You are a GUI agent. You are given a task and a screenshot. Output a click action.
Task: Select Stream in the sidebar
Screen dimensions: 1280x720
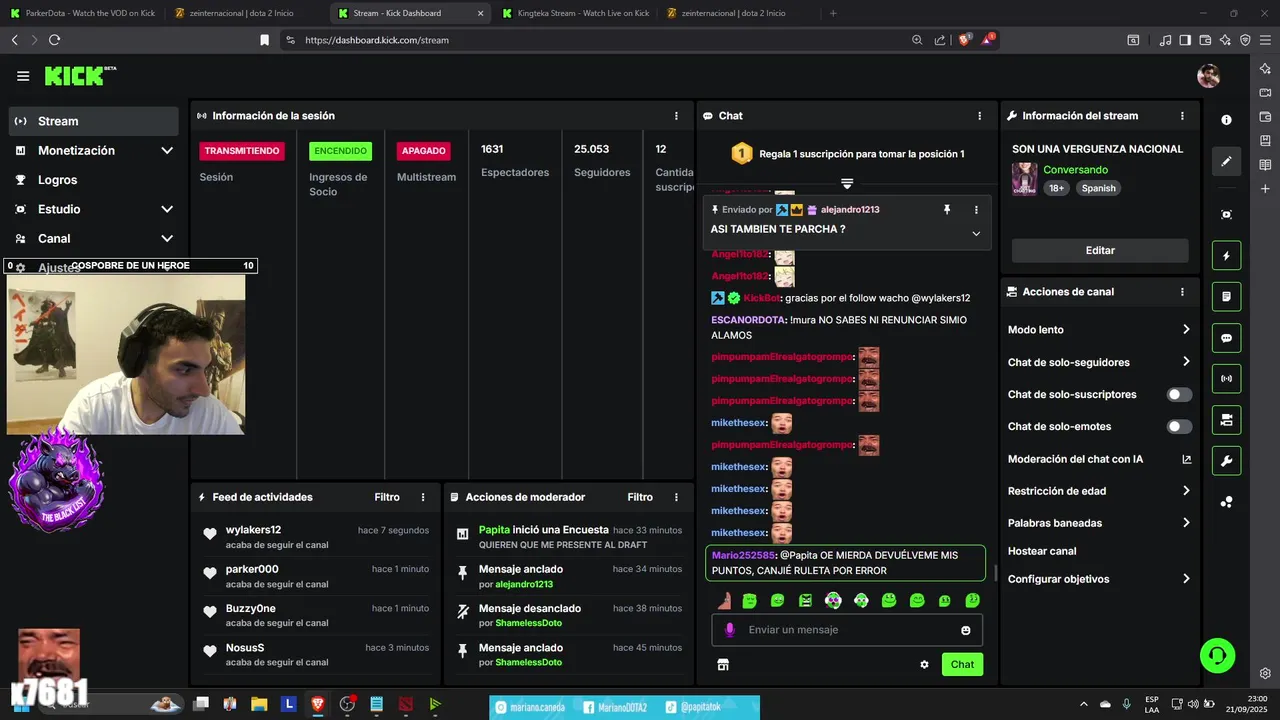coord(94,121)
